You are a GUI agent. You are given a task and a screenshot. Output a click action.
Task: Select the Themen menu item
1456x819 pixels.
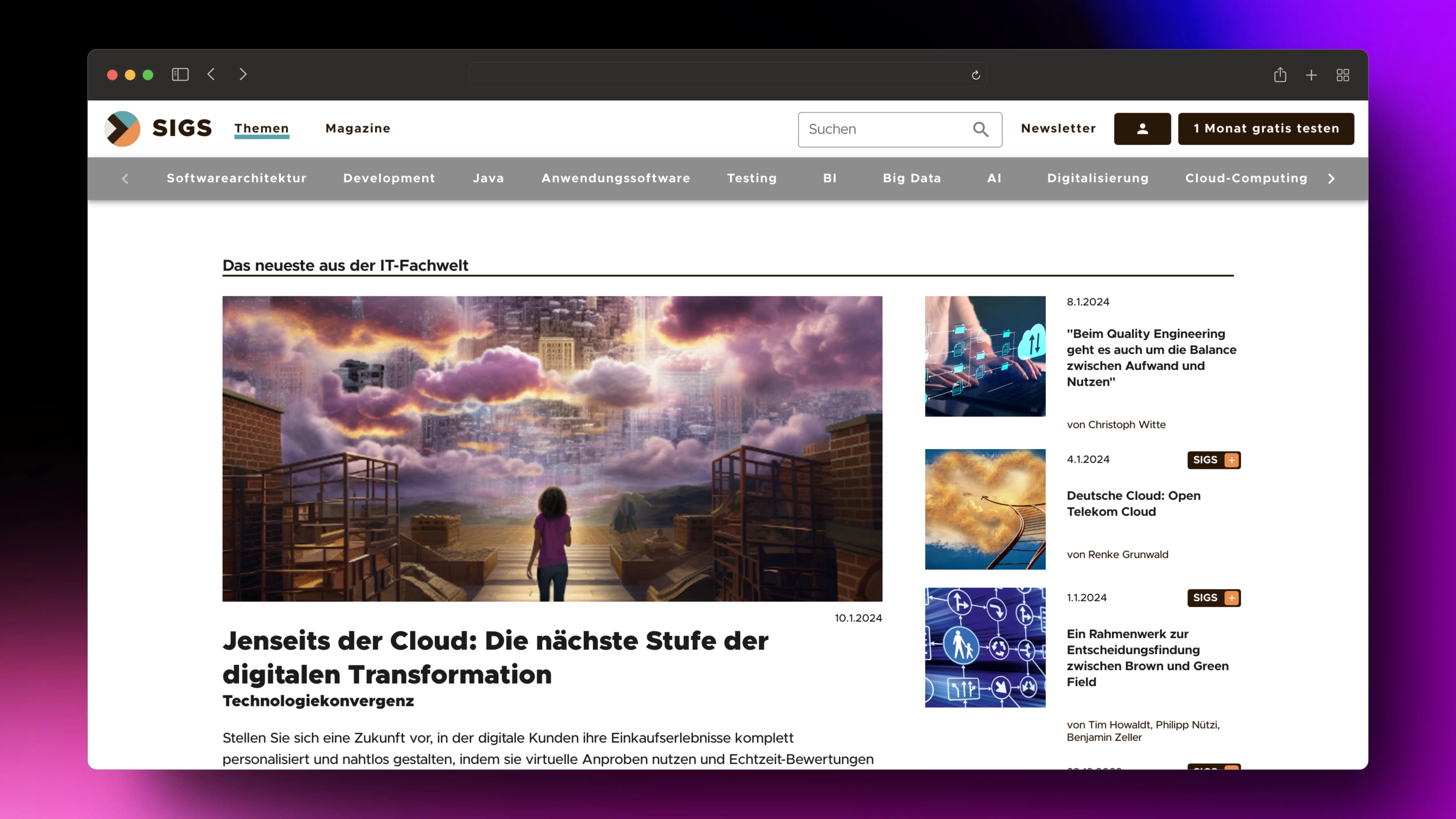coord(262,128)
